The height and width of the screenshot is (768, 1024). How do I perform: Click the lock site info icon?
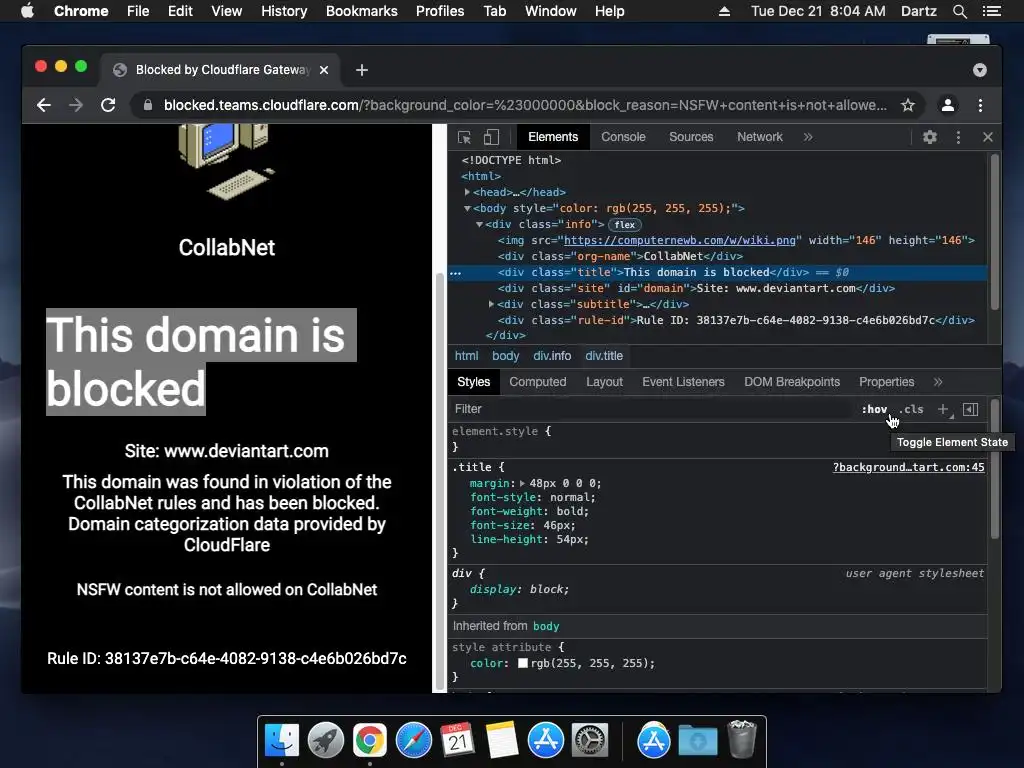[148, 105]
